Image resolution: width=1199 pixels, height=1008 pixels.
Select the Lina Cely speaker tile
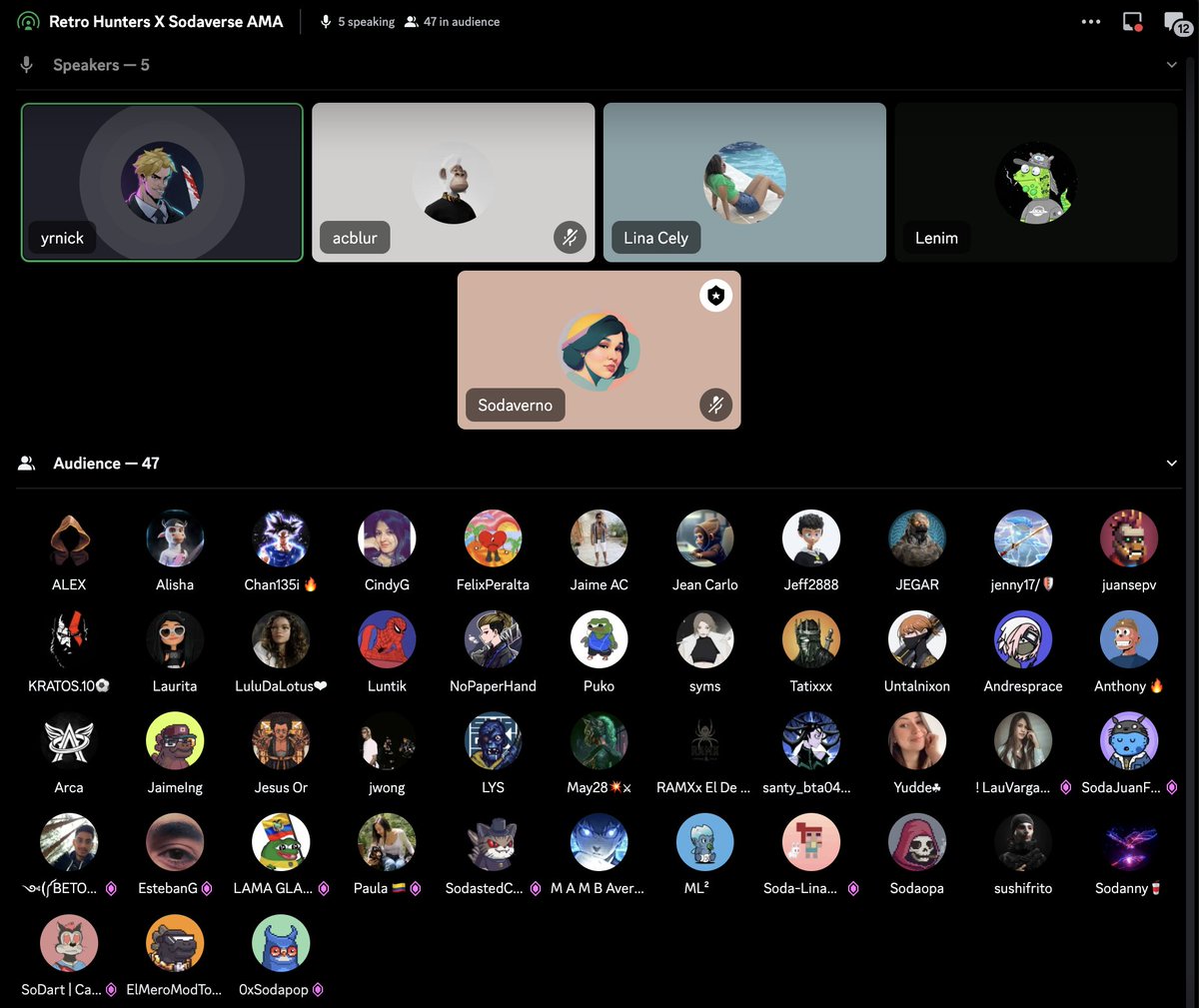tap(744, 182)
